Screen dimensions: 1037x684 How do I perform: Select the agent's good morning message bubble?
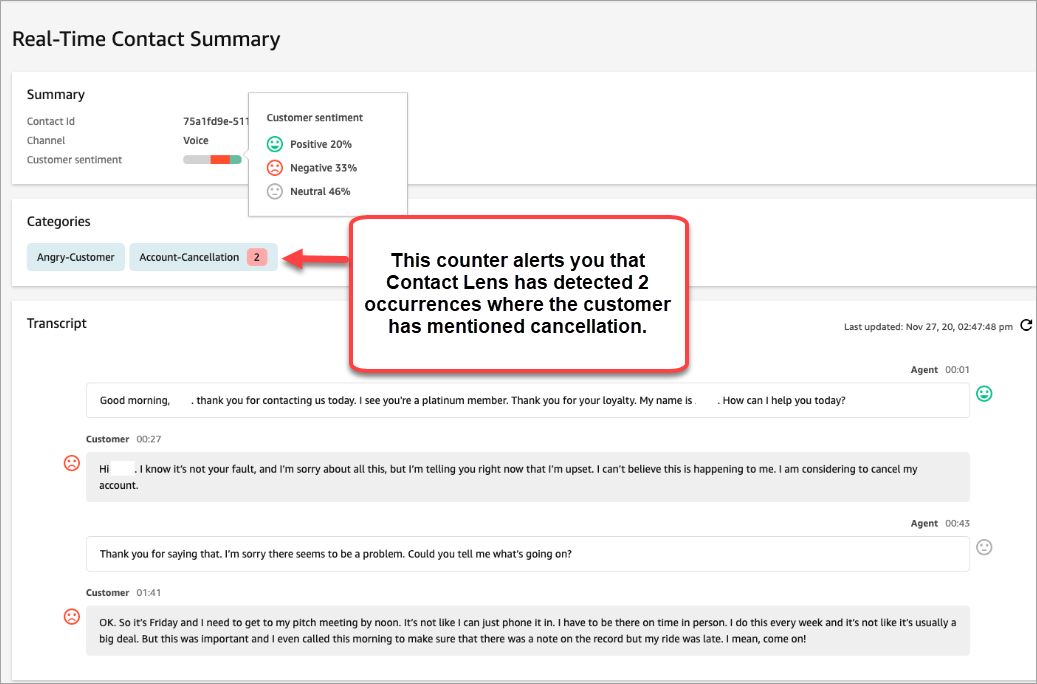(527, 400)
